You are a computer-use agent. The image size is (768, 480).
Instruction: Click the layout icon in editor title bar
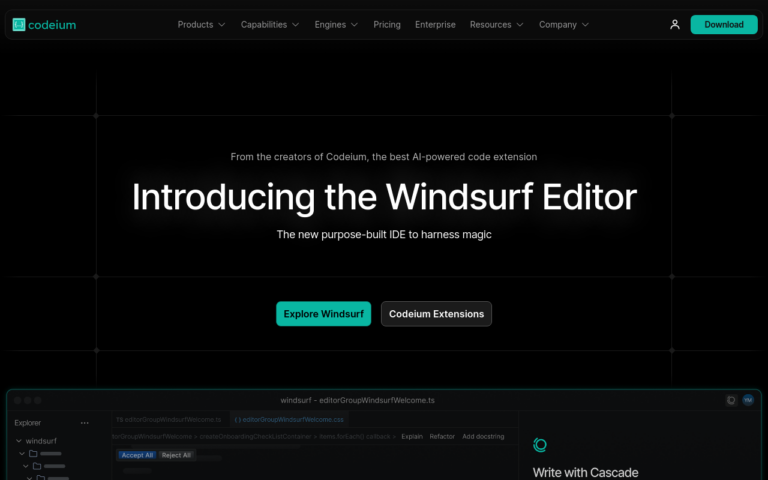coord(731,400)
